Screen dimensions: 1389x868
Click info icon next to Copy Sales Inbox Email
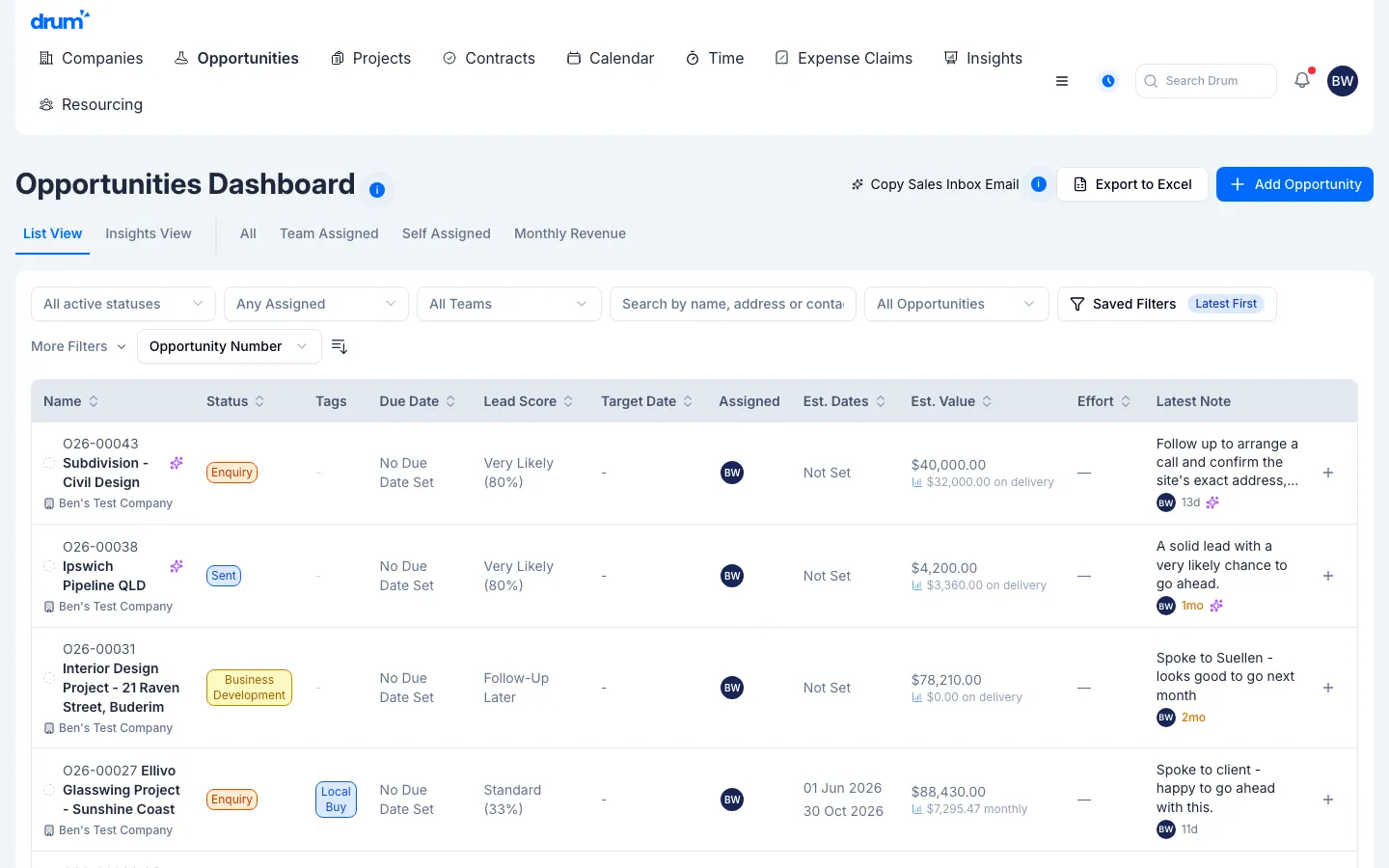1039,184
